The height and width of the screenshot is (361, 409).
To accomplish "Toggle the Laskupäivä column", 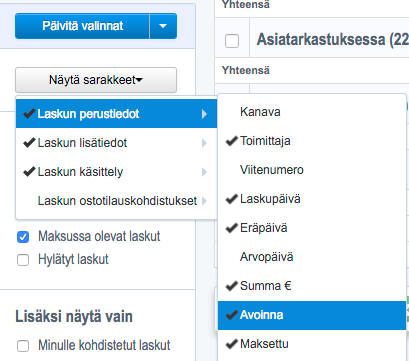I will pyautogui.click(x=312, y=199).
